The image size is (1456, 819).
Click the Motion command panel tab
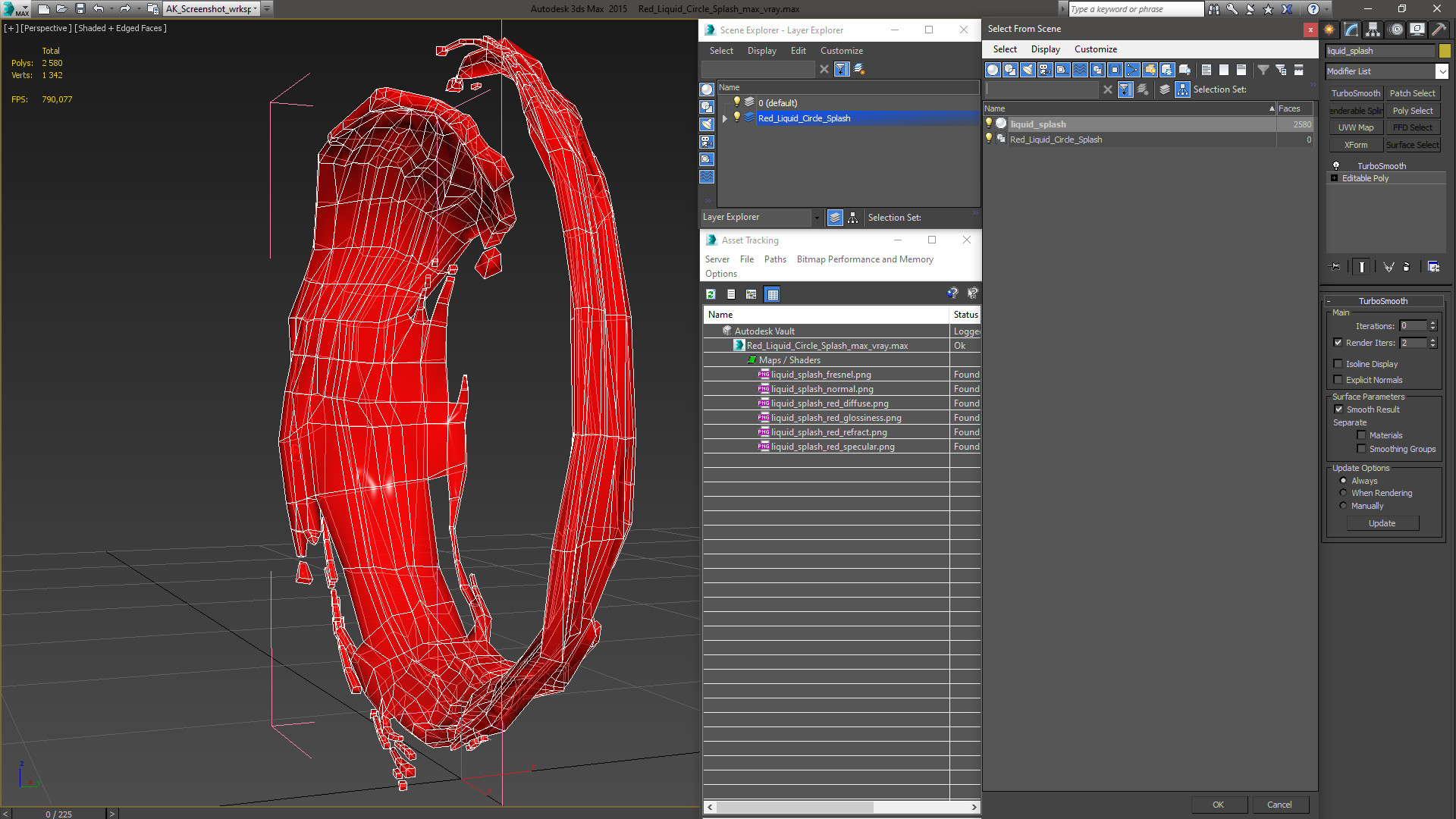[1396, 30]
